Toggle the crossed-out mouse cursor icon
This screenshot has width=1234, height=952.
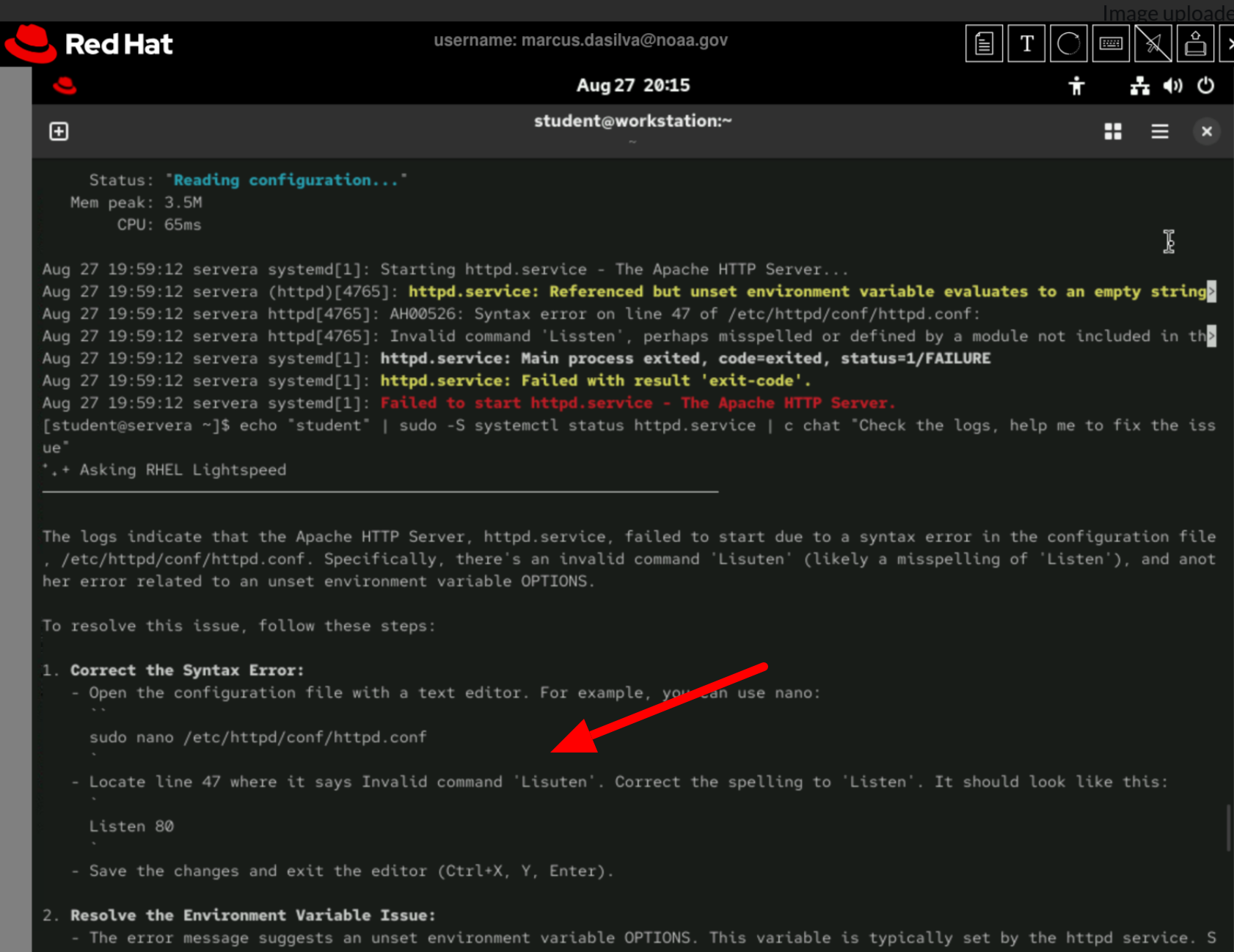(x=1153, y=44)
